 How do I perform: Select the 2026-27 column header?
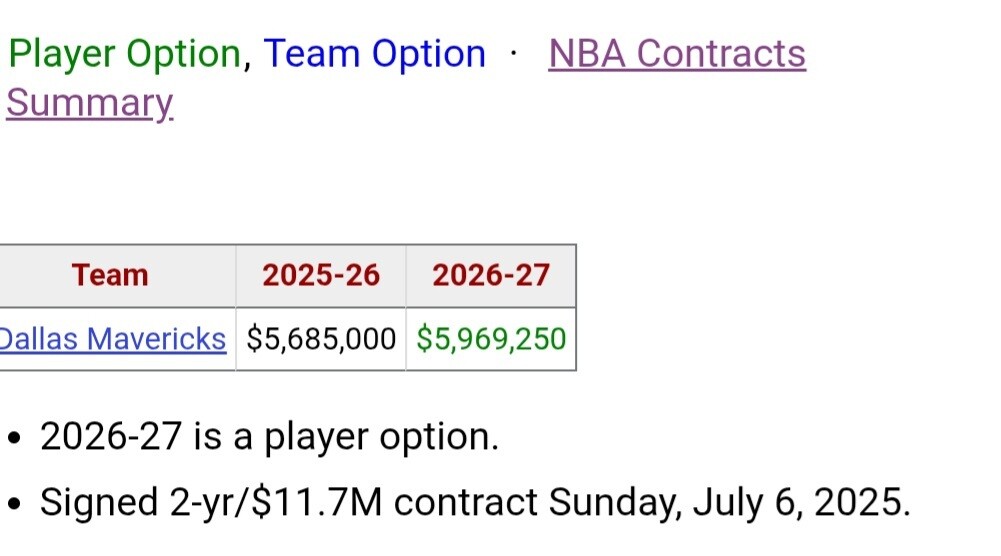[491, 275]
